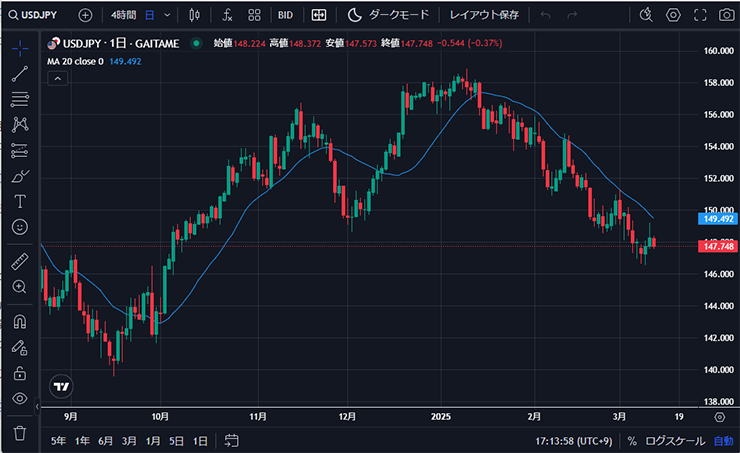This screenshot has height=453, width=740.
Task: Activate the magnet snap mode
Action: coord(19,322)
